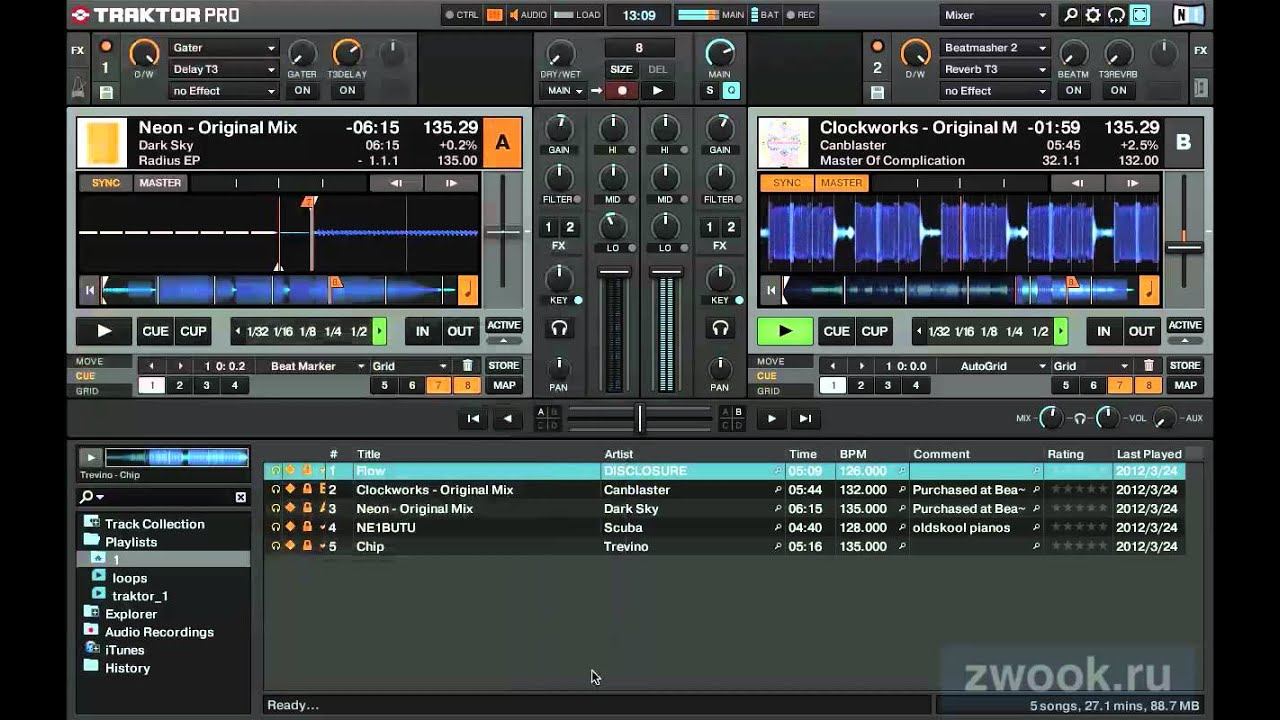Image resolution: width=1280 pixels, height=720 pixels.
Task: Toggle the fullscreen layout icon in the header
Action: [x=1139, y=15]
